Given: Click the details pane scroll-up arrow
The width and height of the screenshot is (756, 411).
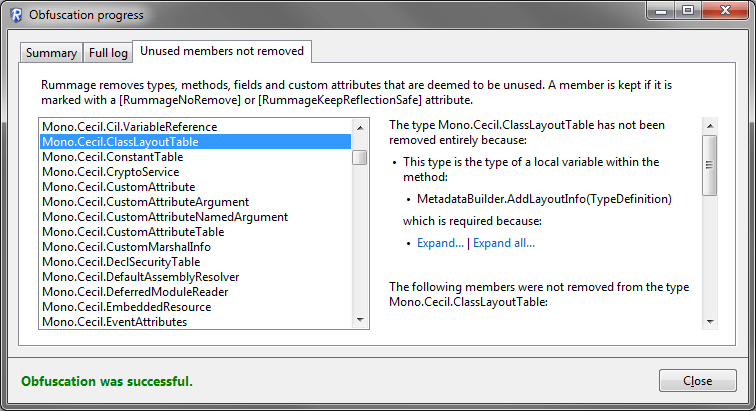Looking at the screenshot, I should [710, 126].
